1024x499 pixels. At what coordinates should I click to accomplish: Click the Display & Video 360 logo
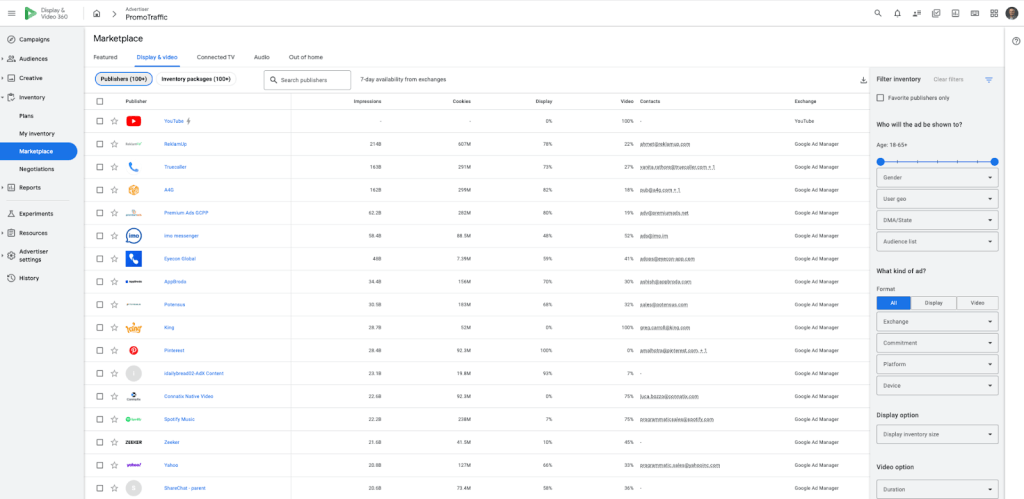point(46,13)
